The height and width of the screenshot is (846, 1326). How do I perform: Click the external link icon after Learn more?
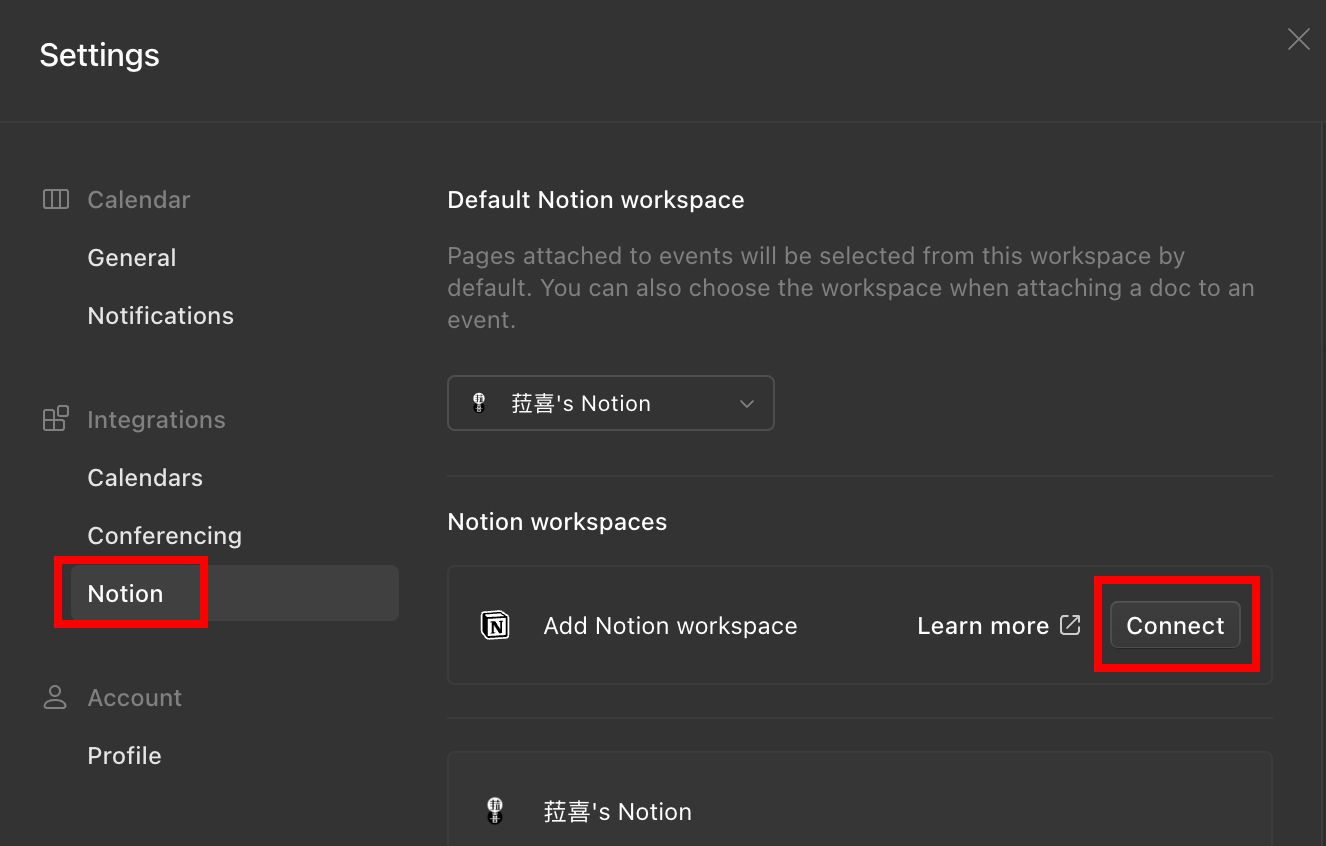(1070, 625)
